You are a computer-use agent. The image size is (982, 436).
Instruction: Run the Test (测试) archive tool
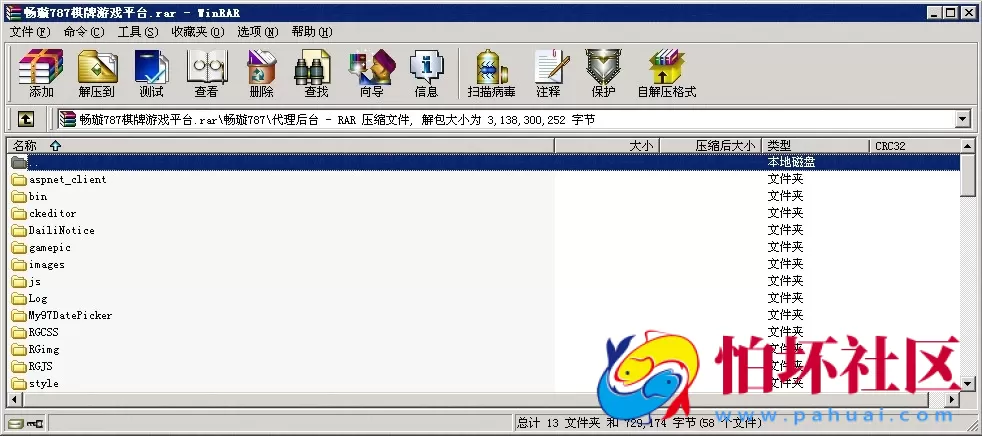click(152, 73)
